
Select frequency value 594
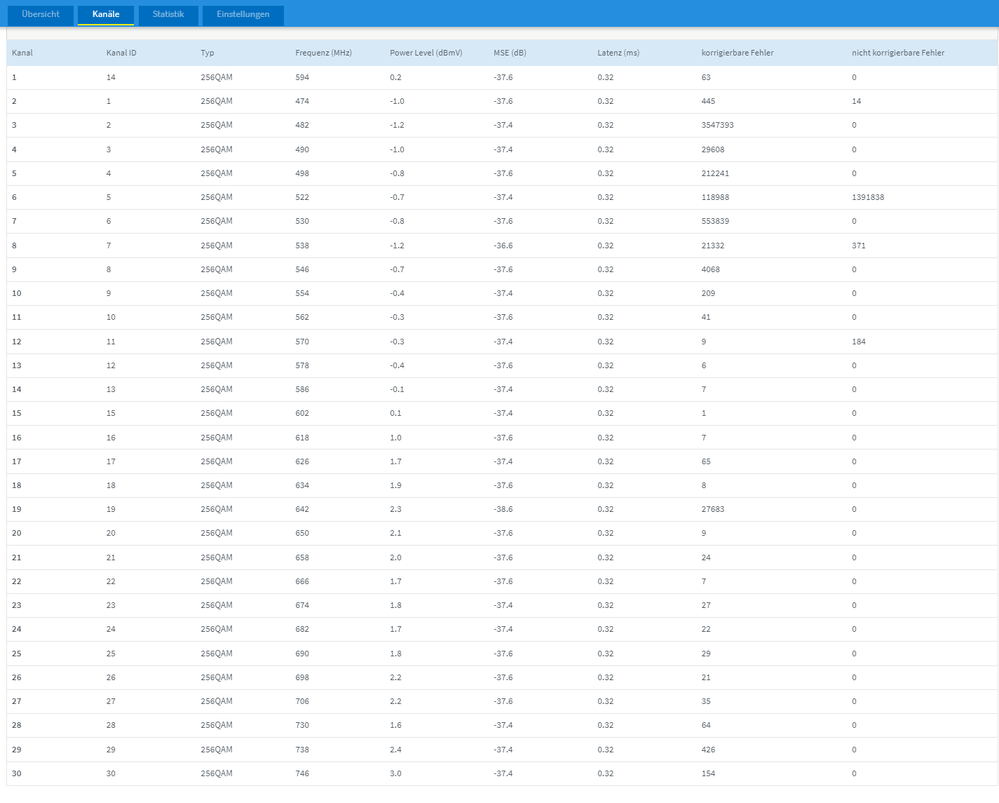point(302,77)
